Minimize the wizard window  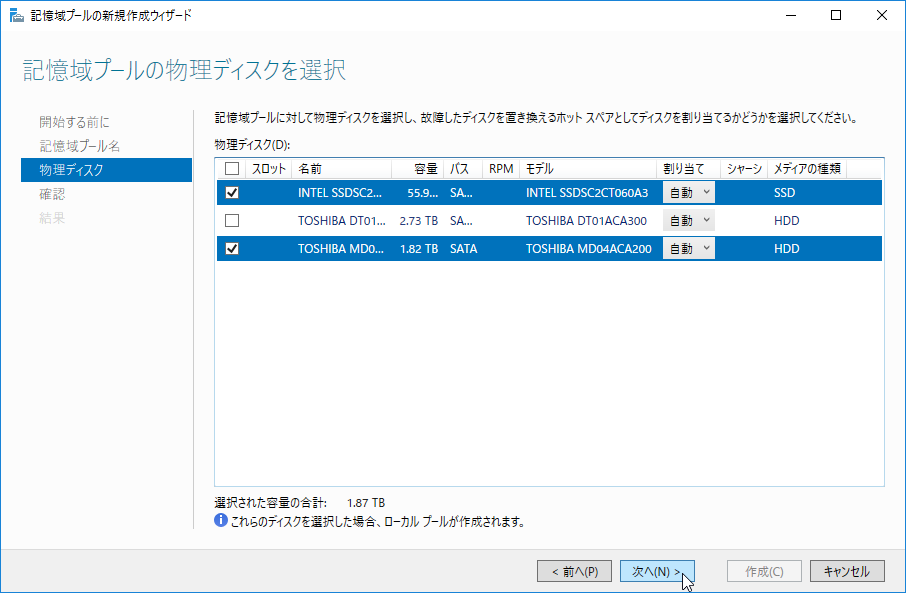(x=791, y=15)
